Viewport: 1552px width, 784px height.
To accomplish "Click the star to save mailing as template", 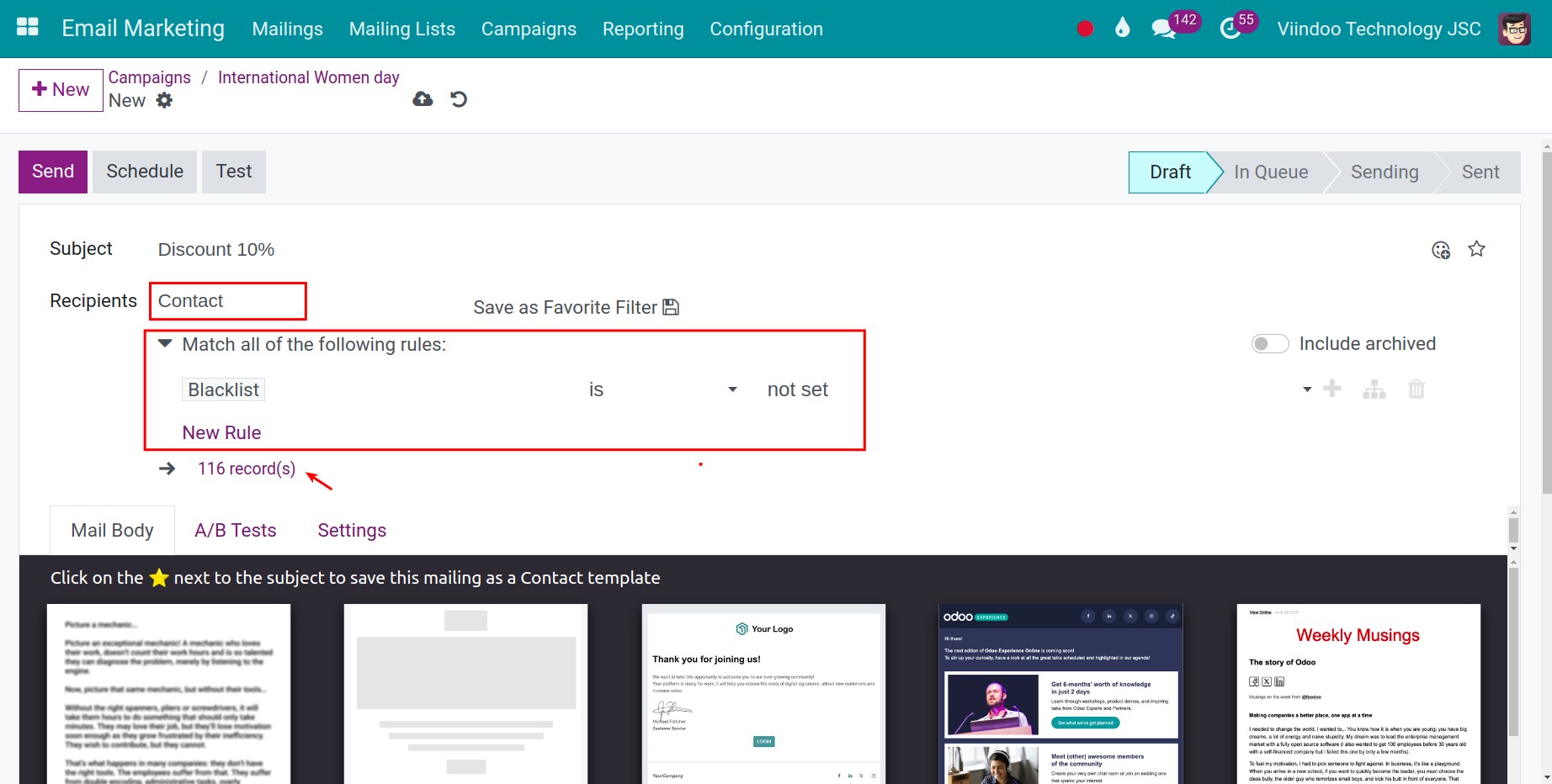I will tap(1476, 249).
